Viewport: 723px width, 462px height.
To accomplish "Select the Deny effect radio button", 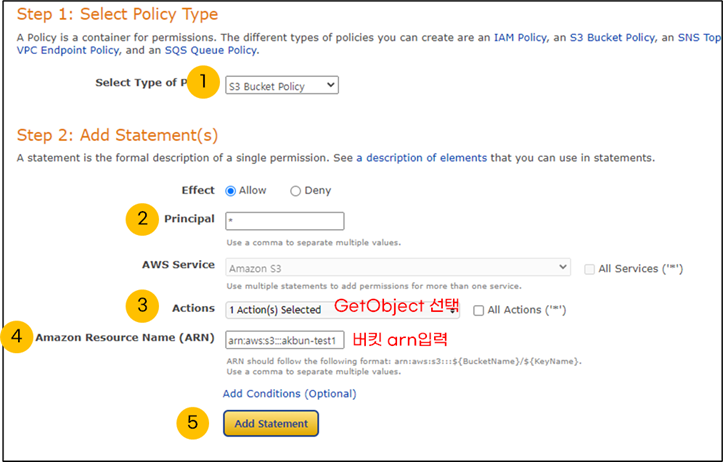I will (x=295, y=191).
